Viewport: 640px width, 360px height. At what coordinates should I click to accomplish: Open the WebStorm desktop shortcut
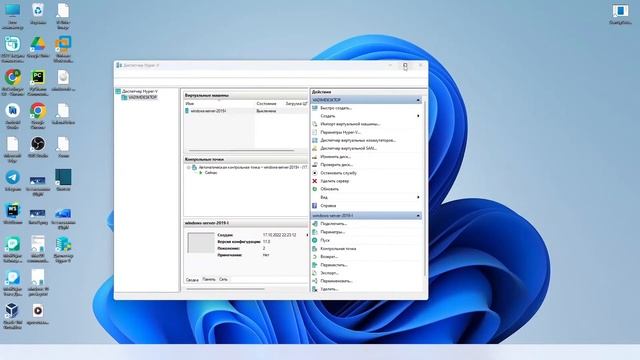point(13,214)
